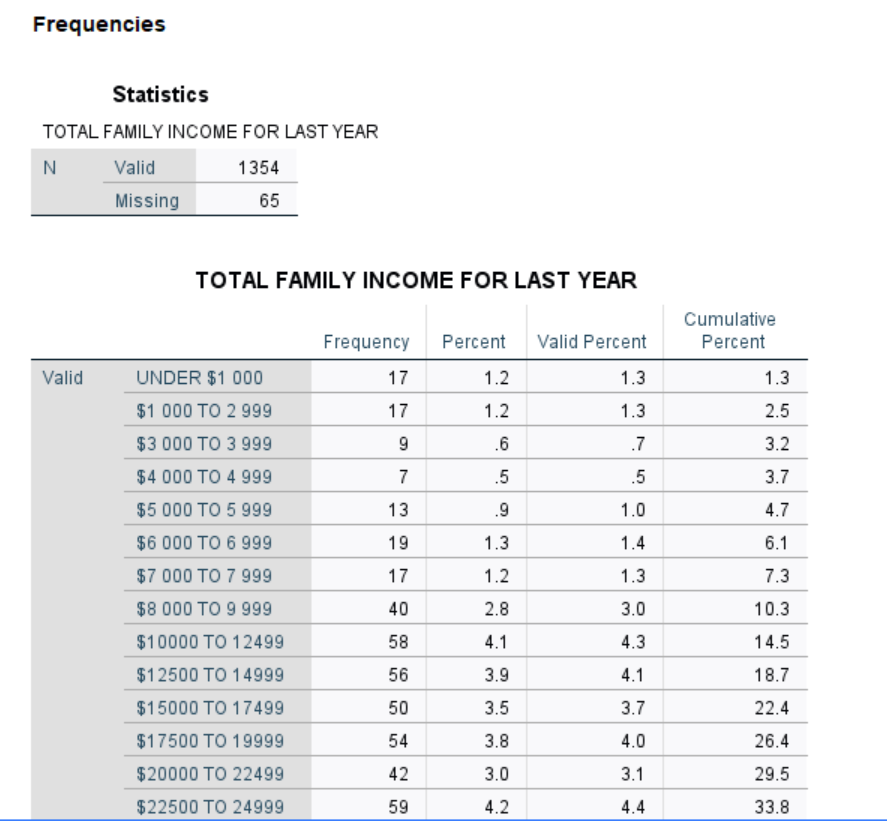Click the Percent column header
The height and width of the screenshot is (821, 887).
[473, 342]
